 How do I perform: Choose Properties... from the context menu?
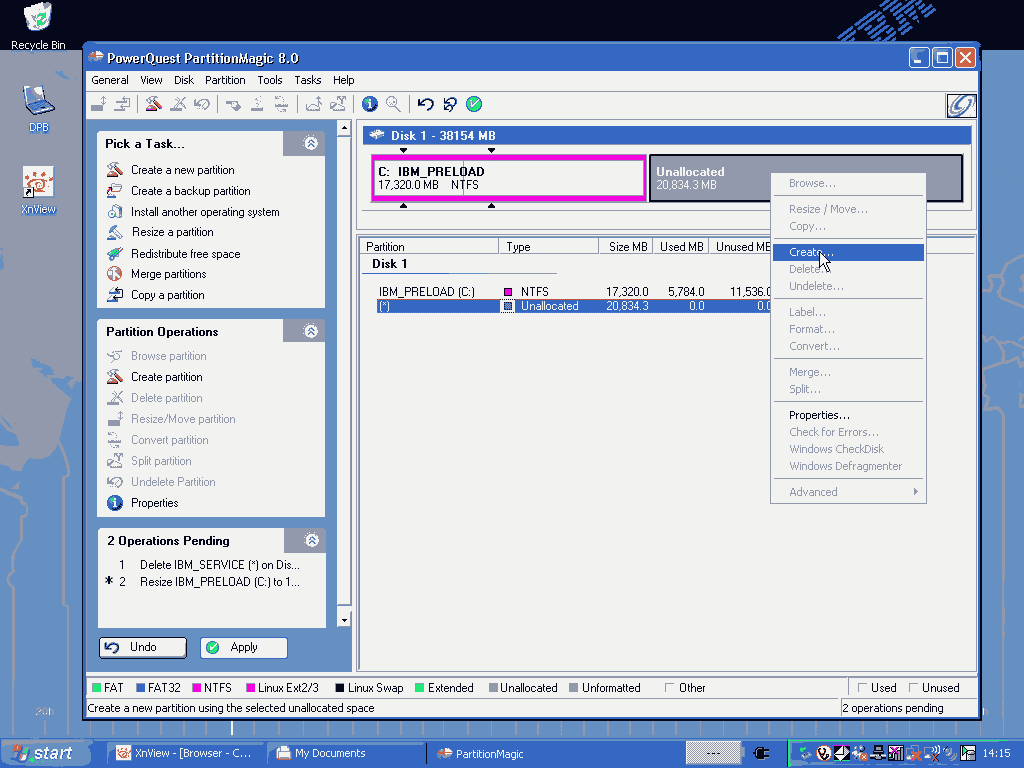[819, 415]
